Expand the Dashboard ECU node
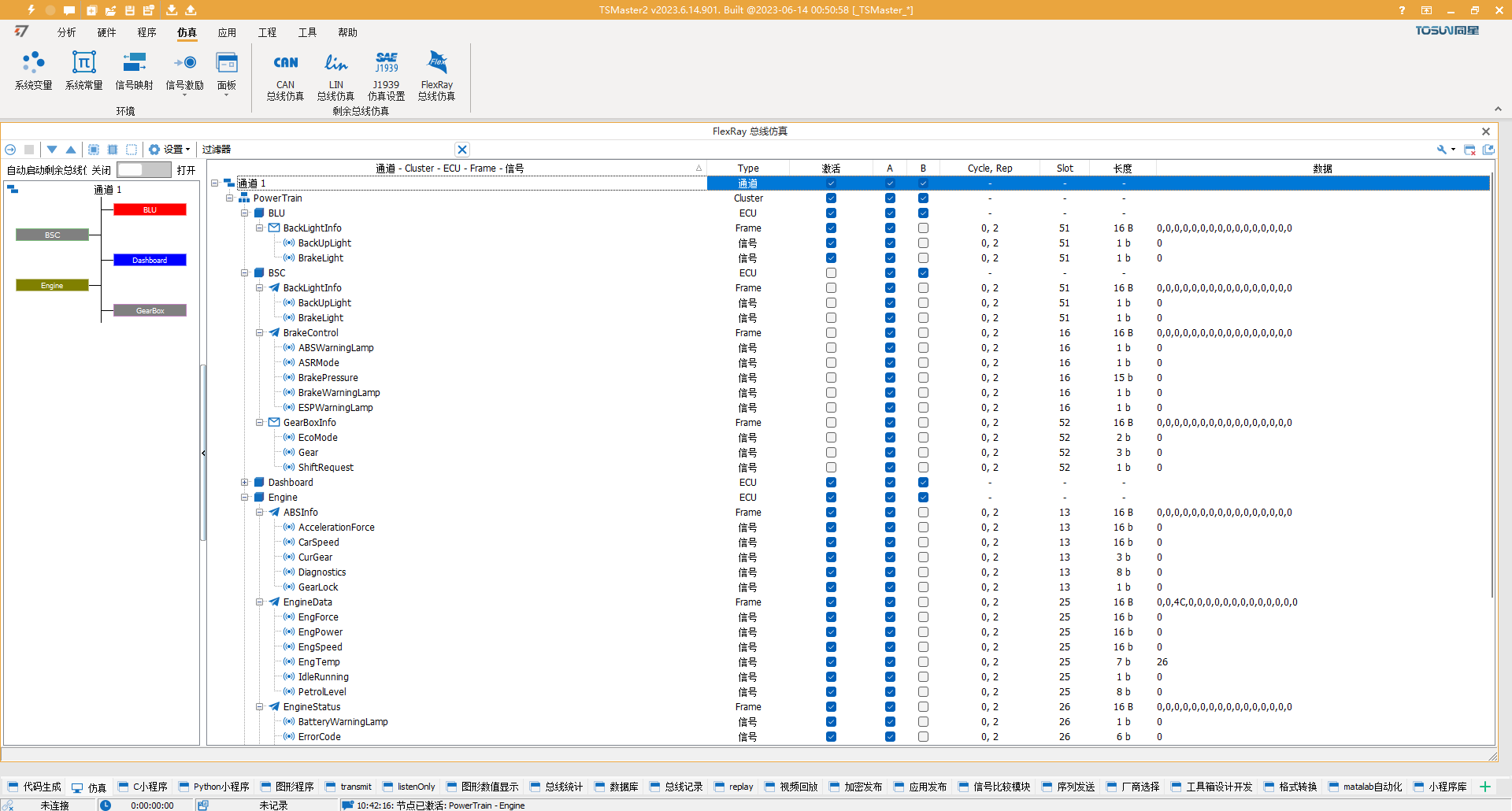The height and width of the screenshot is (811, 1512). coord(245,482)
